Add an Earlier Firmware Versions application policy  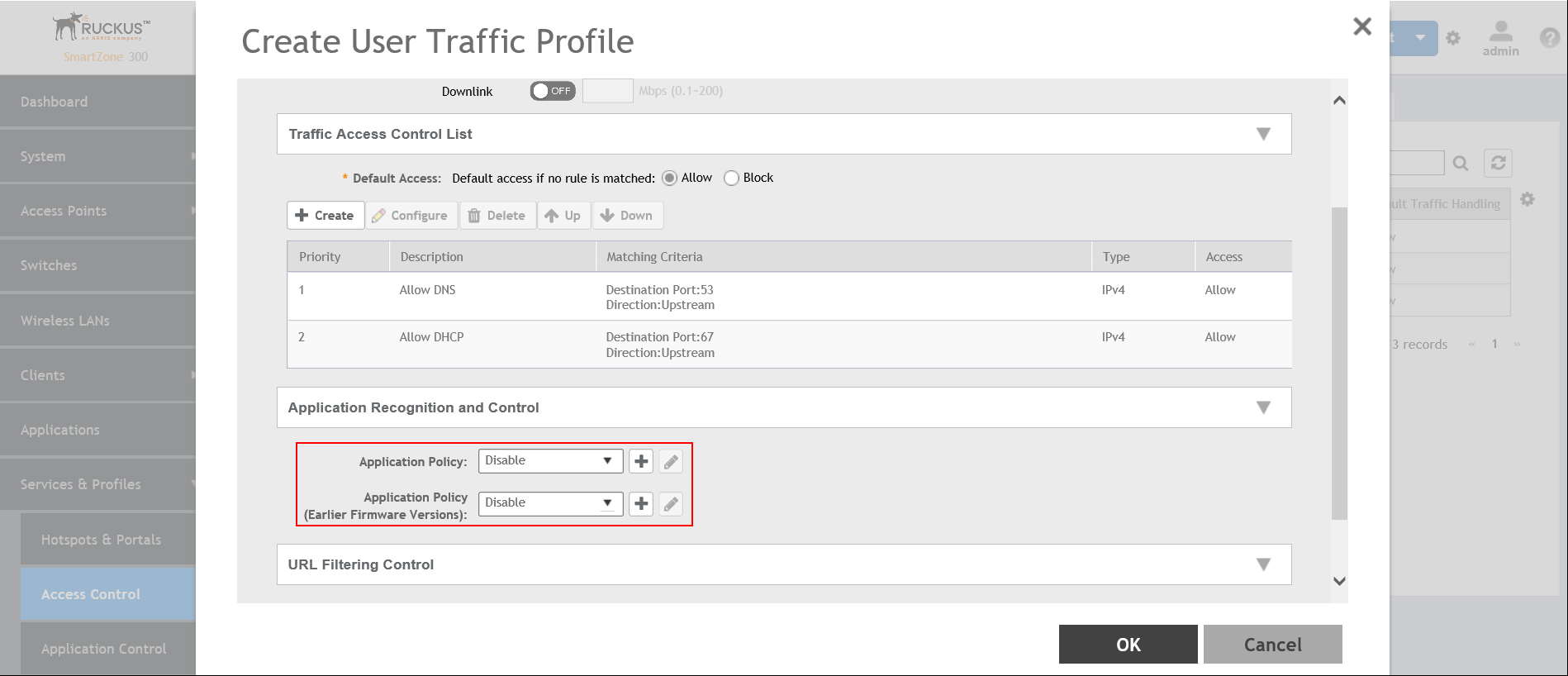641,503
